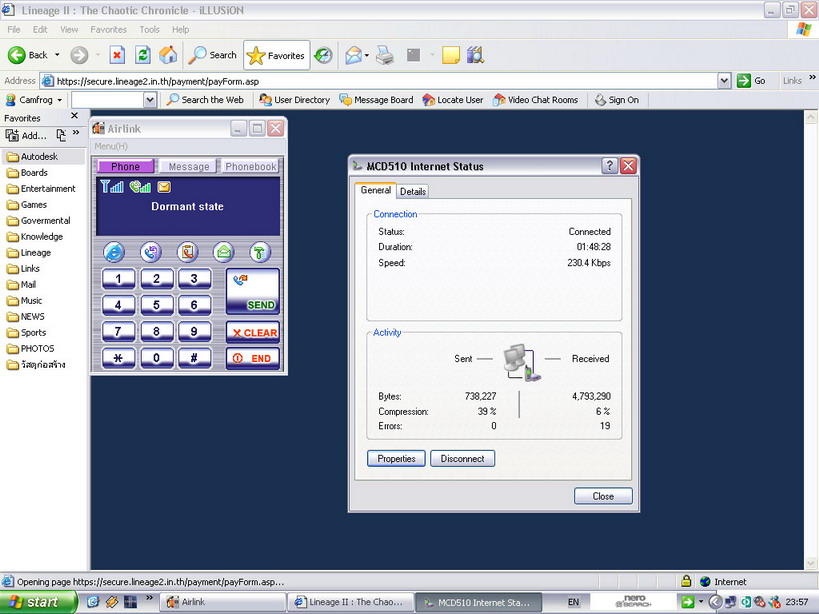Click Video Chat Rooms toolbar item
Screen dimensions: 819x614
[535, 100]
